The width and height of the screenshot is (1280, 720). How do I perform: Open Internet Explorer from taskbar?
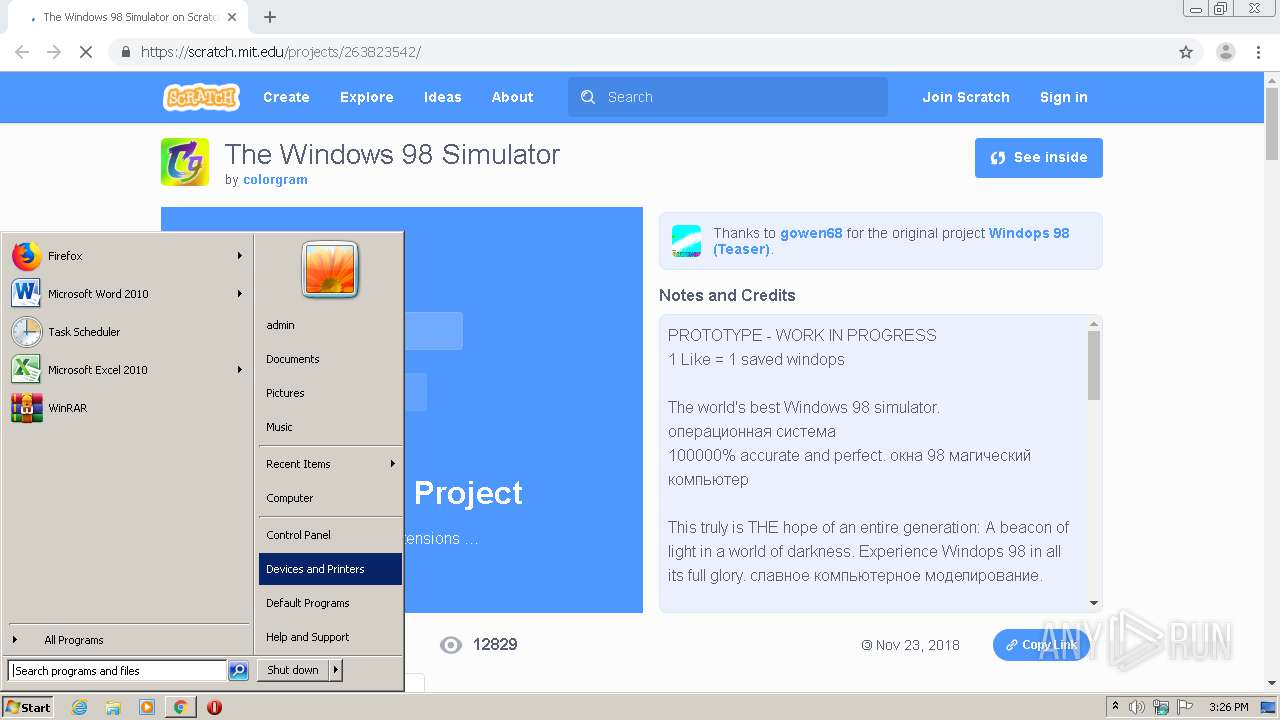(x=80, y=707)
